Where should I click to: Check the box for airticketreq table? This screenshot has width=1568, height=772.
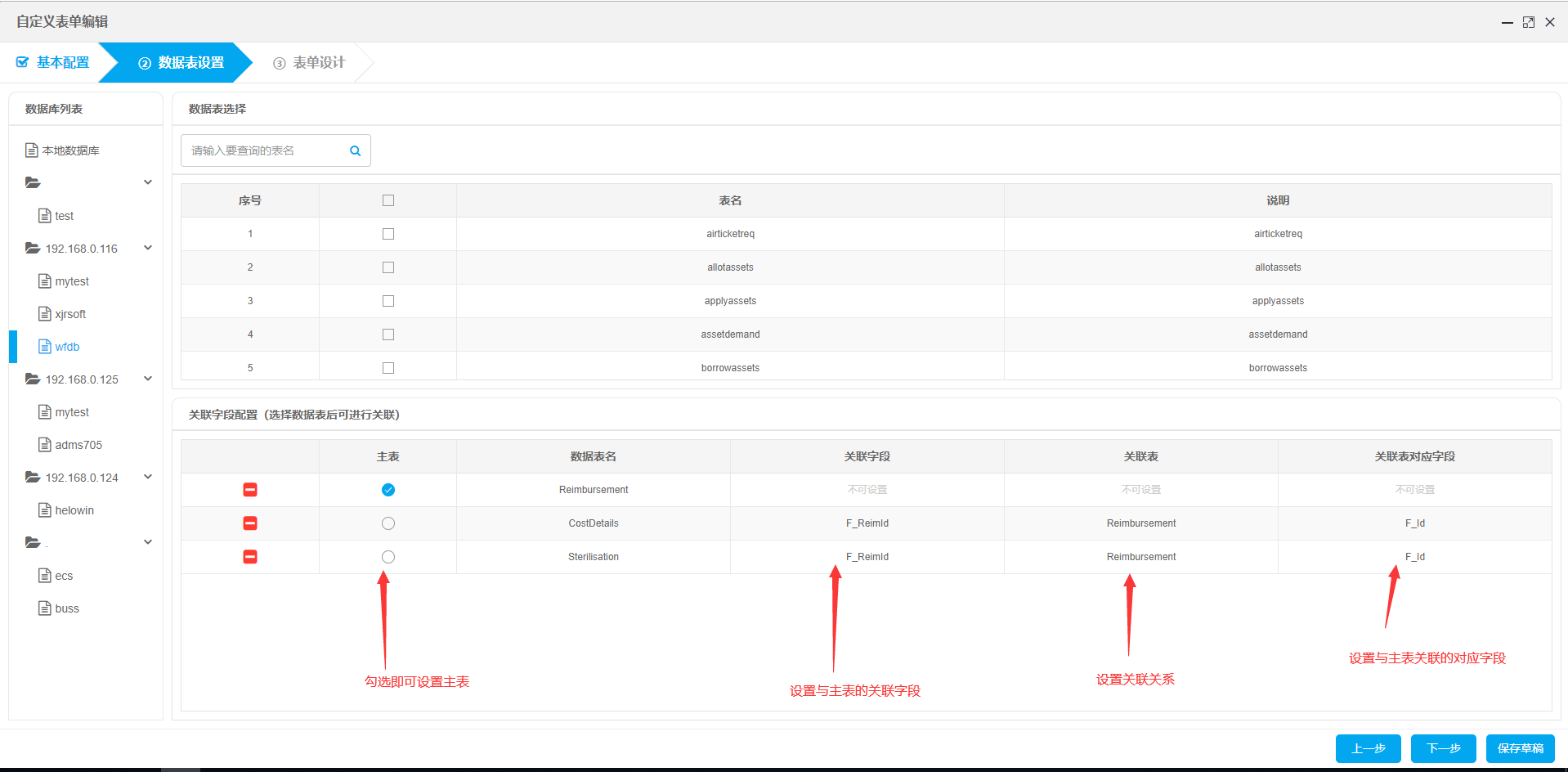(x=388, y=234)
